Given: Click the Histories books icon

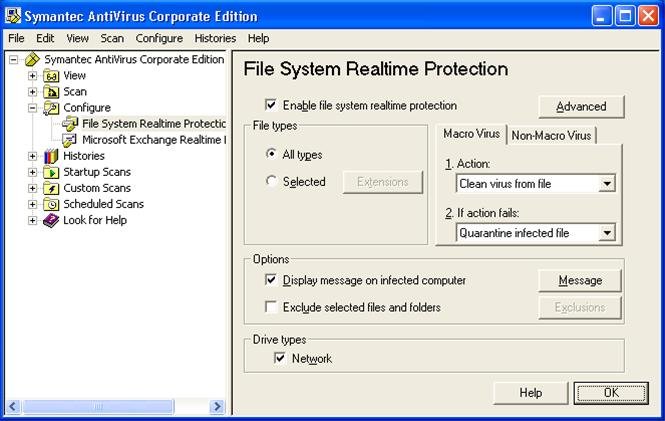Looking at the screenshot, I should coord(51,156).
